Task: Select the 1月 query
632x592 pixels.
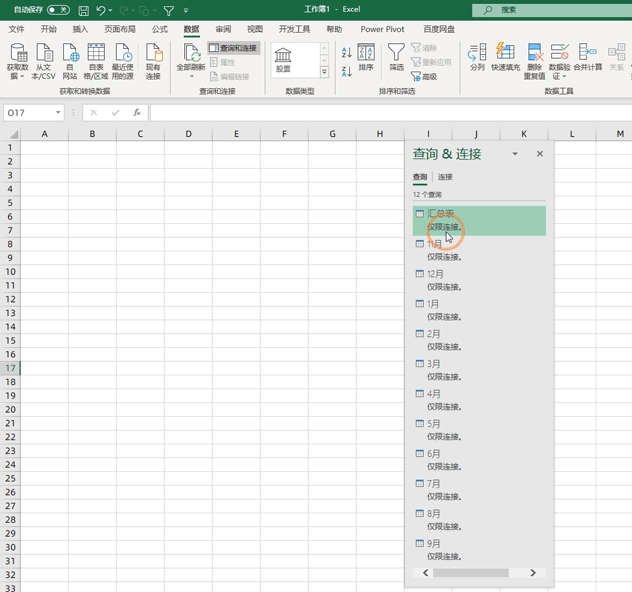Action: 479,310
